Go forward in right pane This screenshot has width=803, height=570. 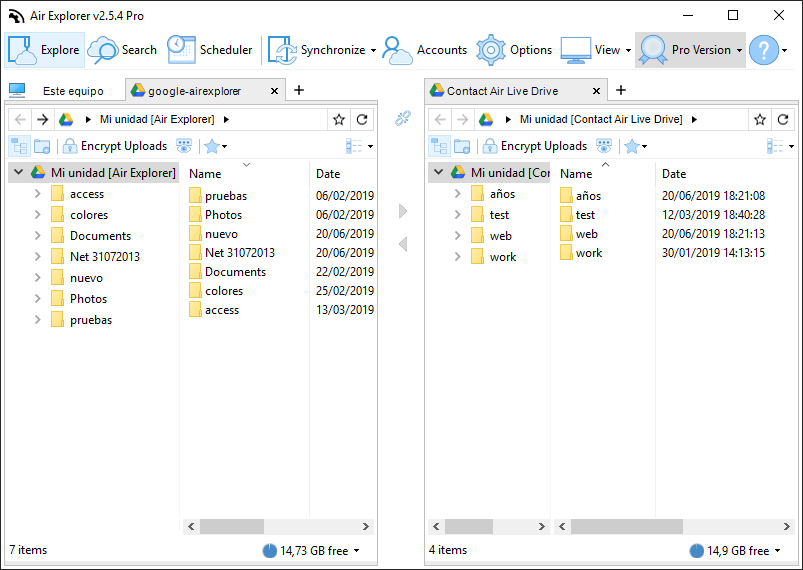point(462,119)
